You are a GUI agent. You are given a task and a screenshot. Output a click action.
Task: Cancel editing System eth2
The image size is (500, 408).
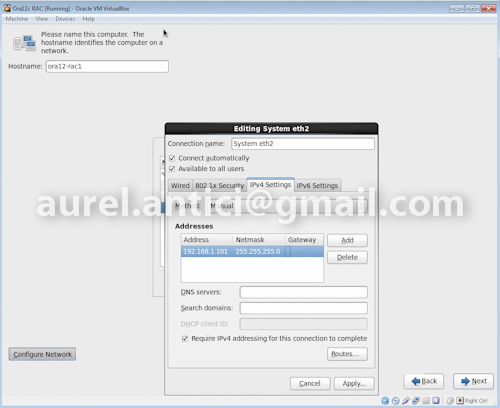click(x=310, y=384)
